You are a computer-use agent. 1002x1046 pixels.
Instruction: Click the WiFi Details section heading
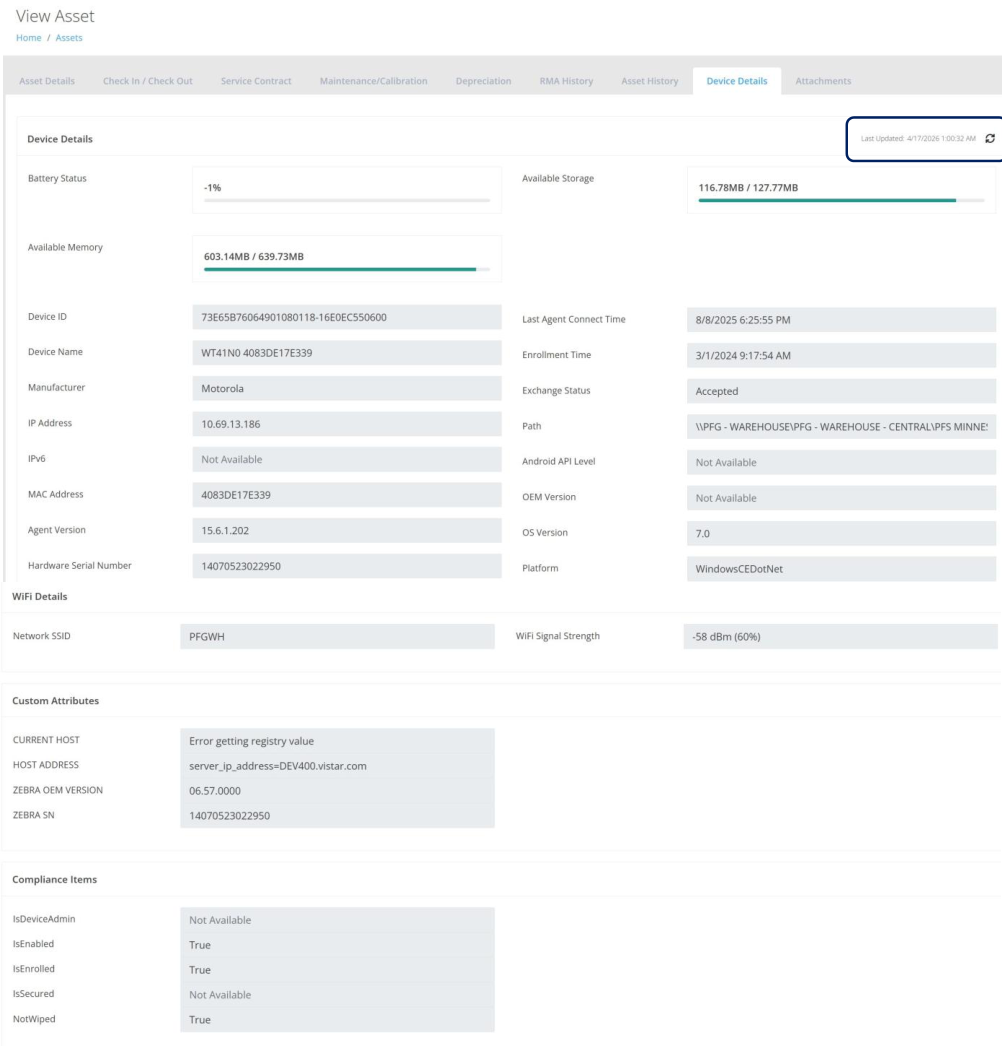tap(39, 596)
